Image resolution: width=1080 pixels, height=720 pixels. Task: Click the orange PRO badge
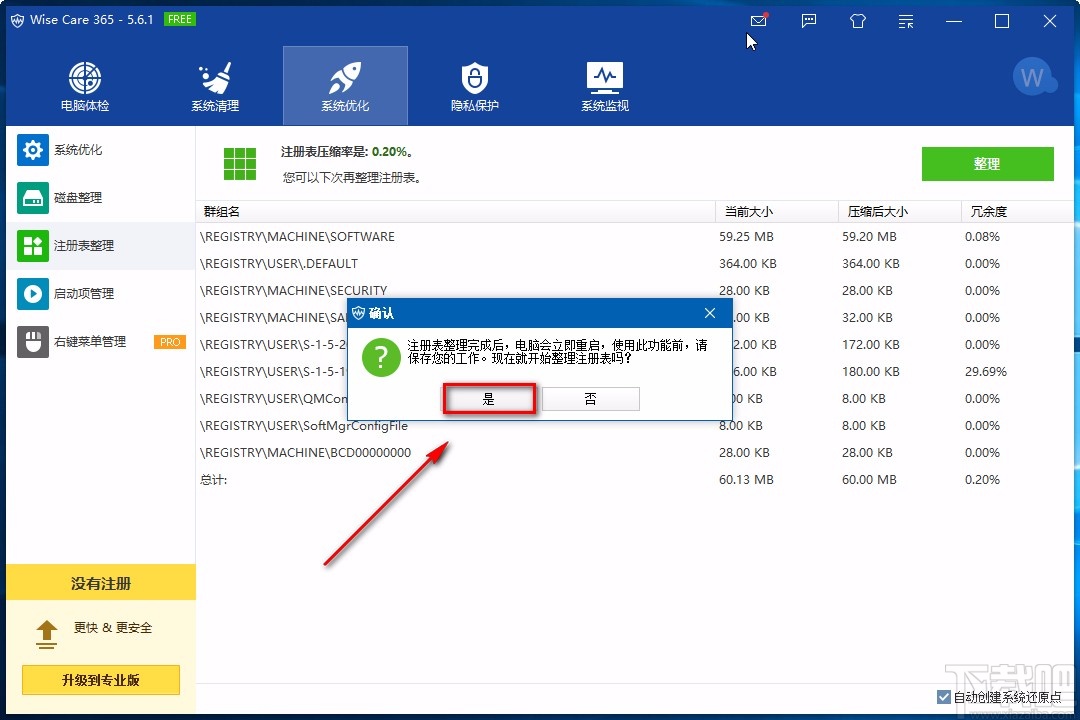(170, 342)
